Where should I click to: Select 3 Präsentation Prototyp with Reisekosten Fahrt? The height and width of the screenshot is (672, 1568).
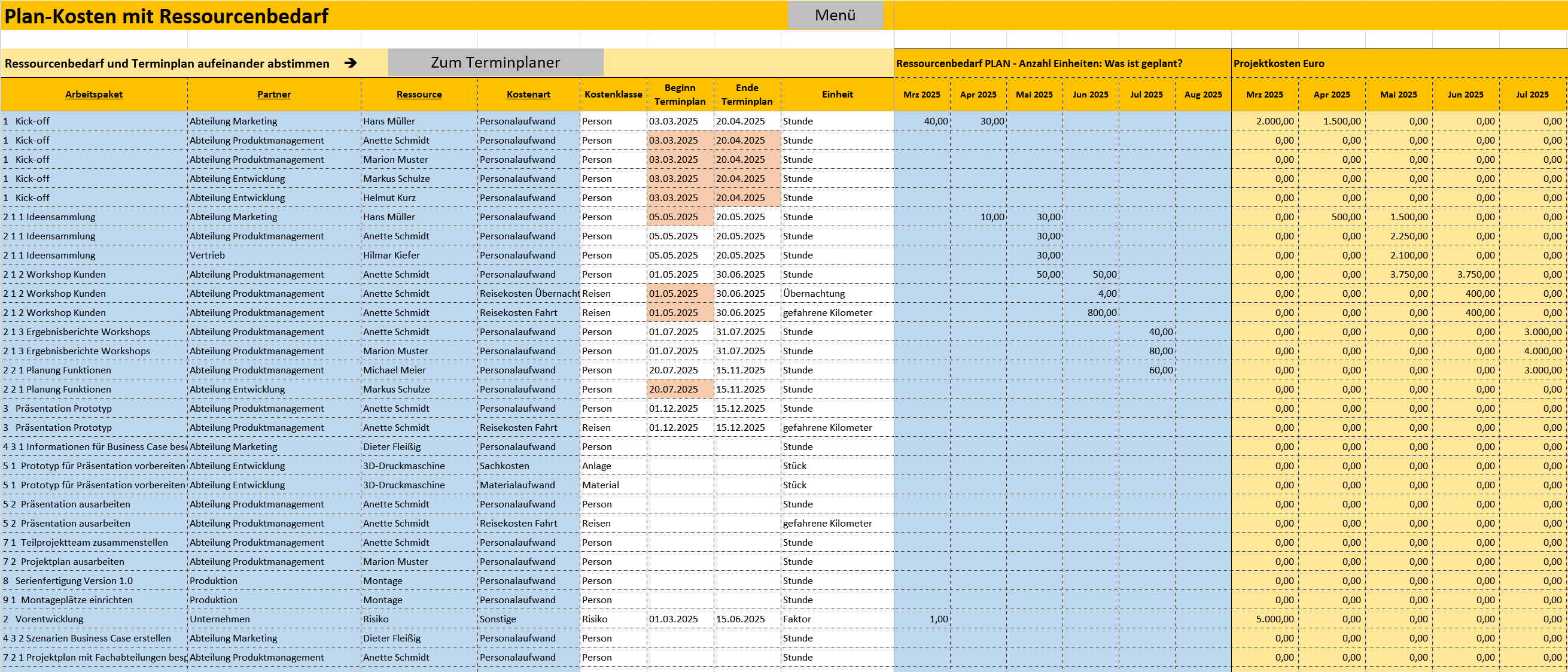94,427
